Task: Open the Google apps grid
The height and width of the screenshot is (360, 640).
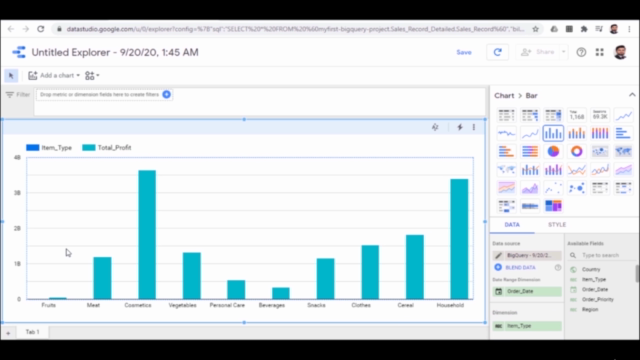Action: click(x=600, y=52)
